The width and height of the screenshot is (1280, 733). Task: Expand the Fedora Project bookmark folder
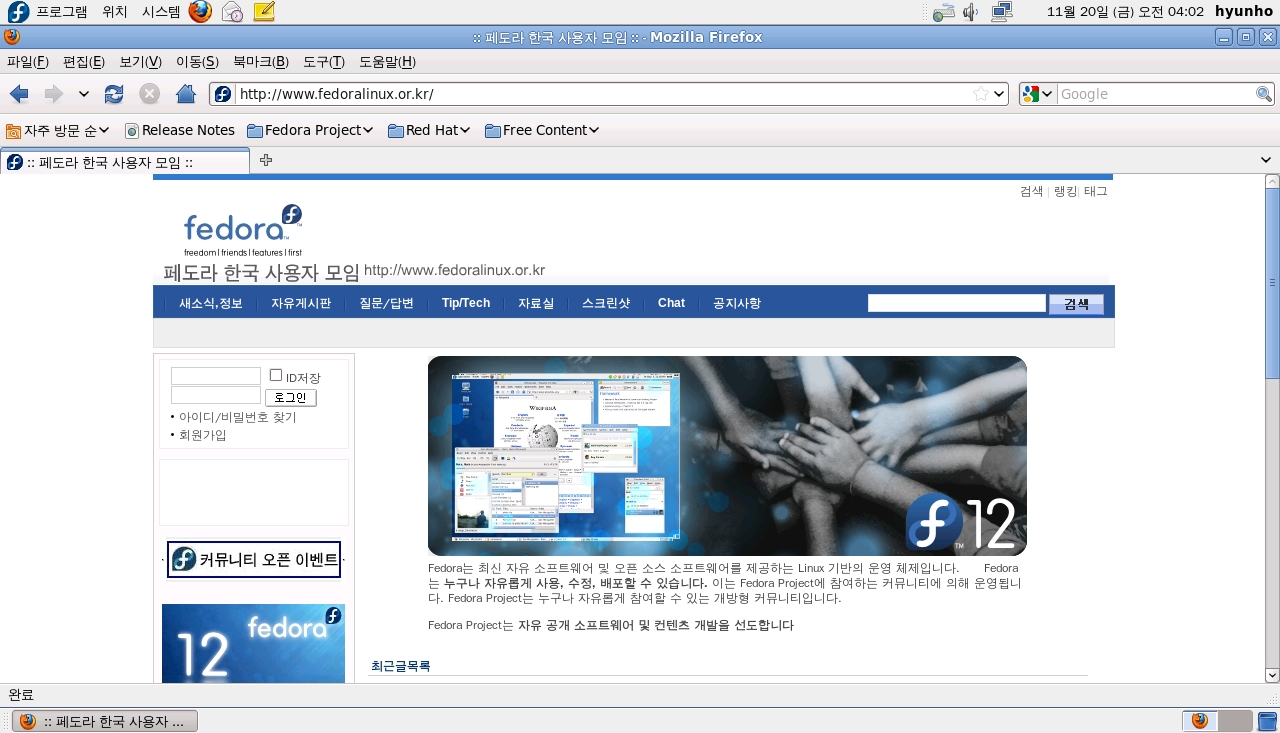click(x=310, y=130)
